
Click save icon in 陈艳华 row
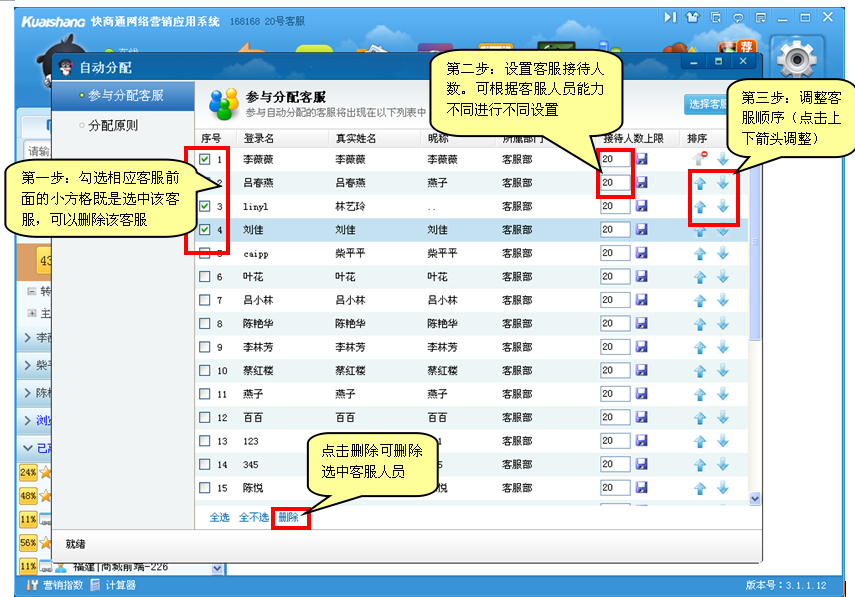pos(642,324)
